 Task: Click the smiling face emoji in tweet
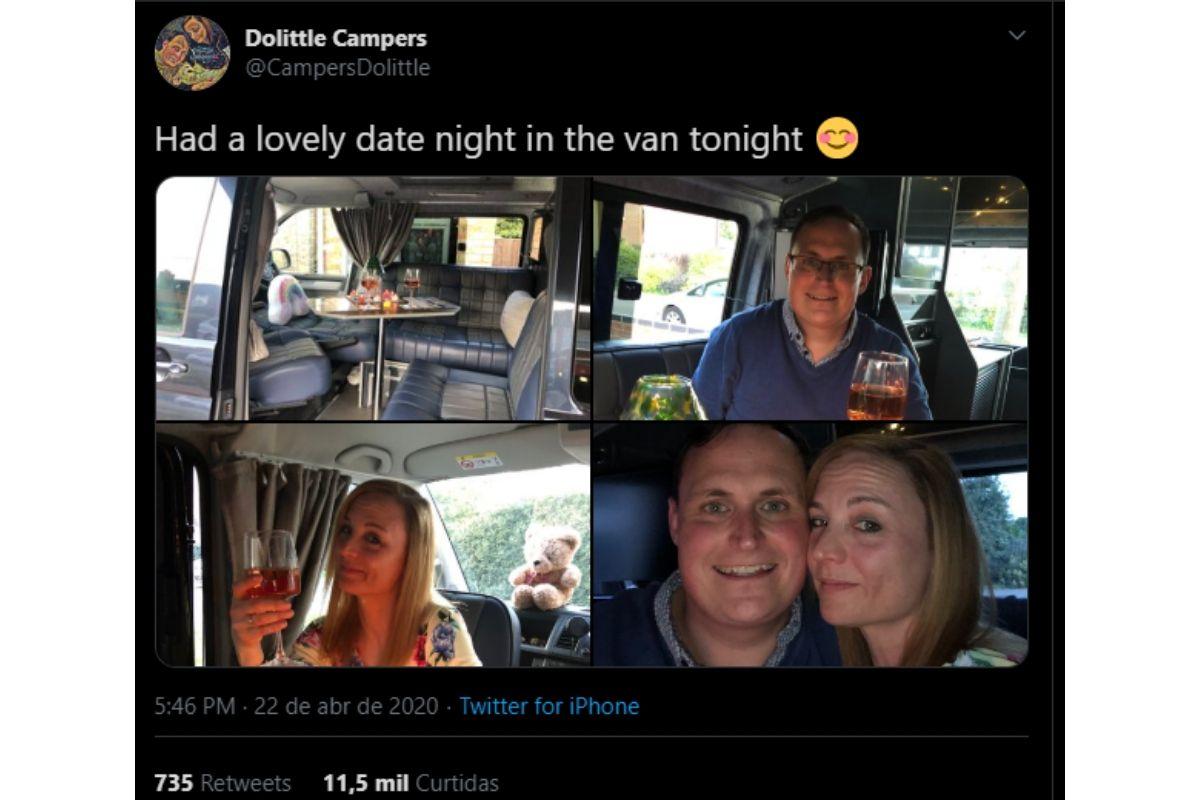[837, 138]
